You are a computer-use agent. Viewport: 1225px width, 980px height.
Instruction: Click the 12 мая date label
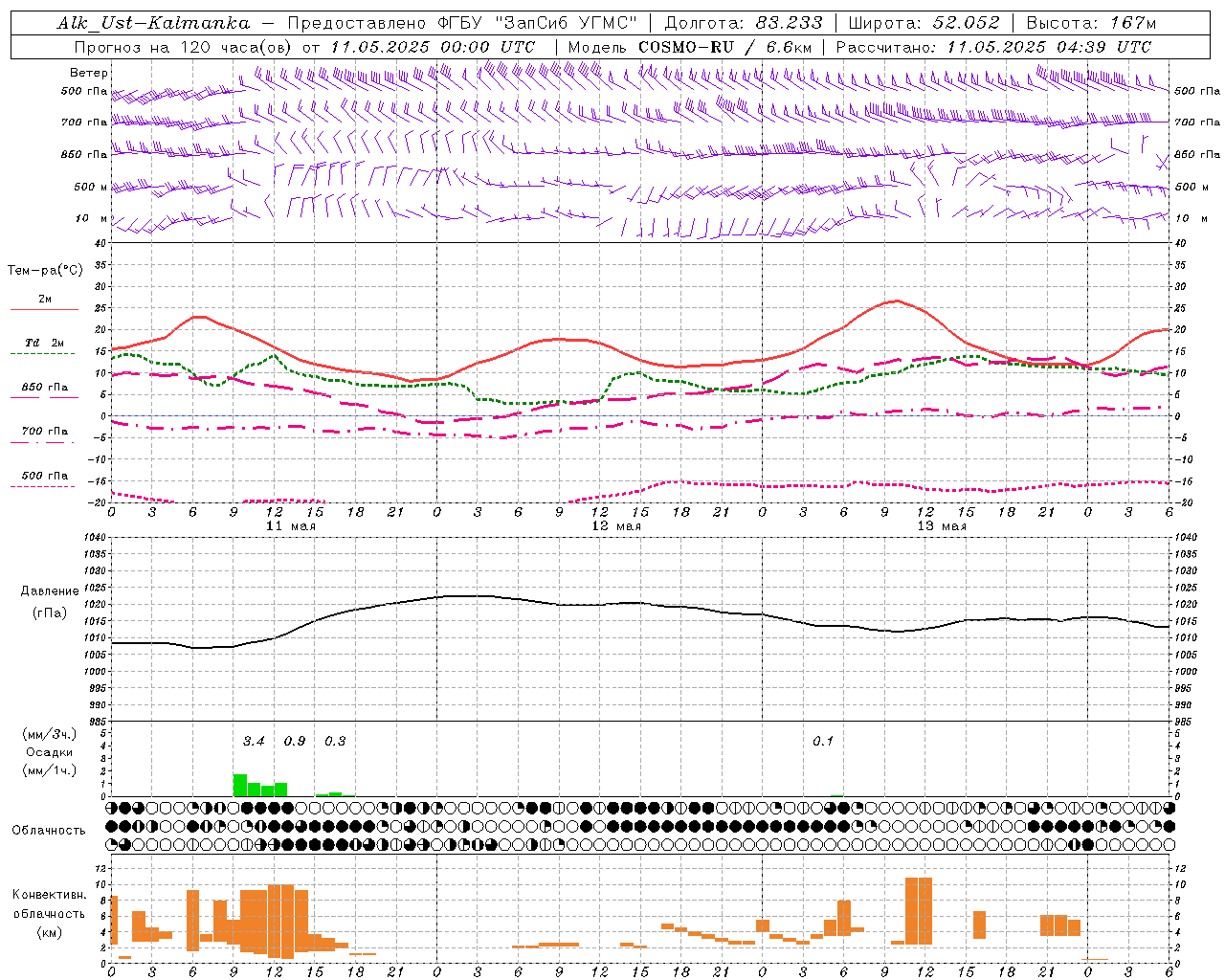click(x=616, y=526)
